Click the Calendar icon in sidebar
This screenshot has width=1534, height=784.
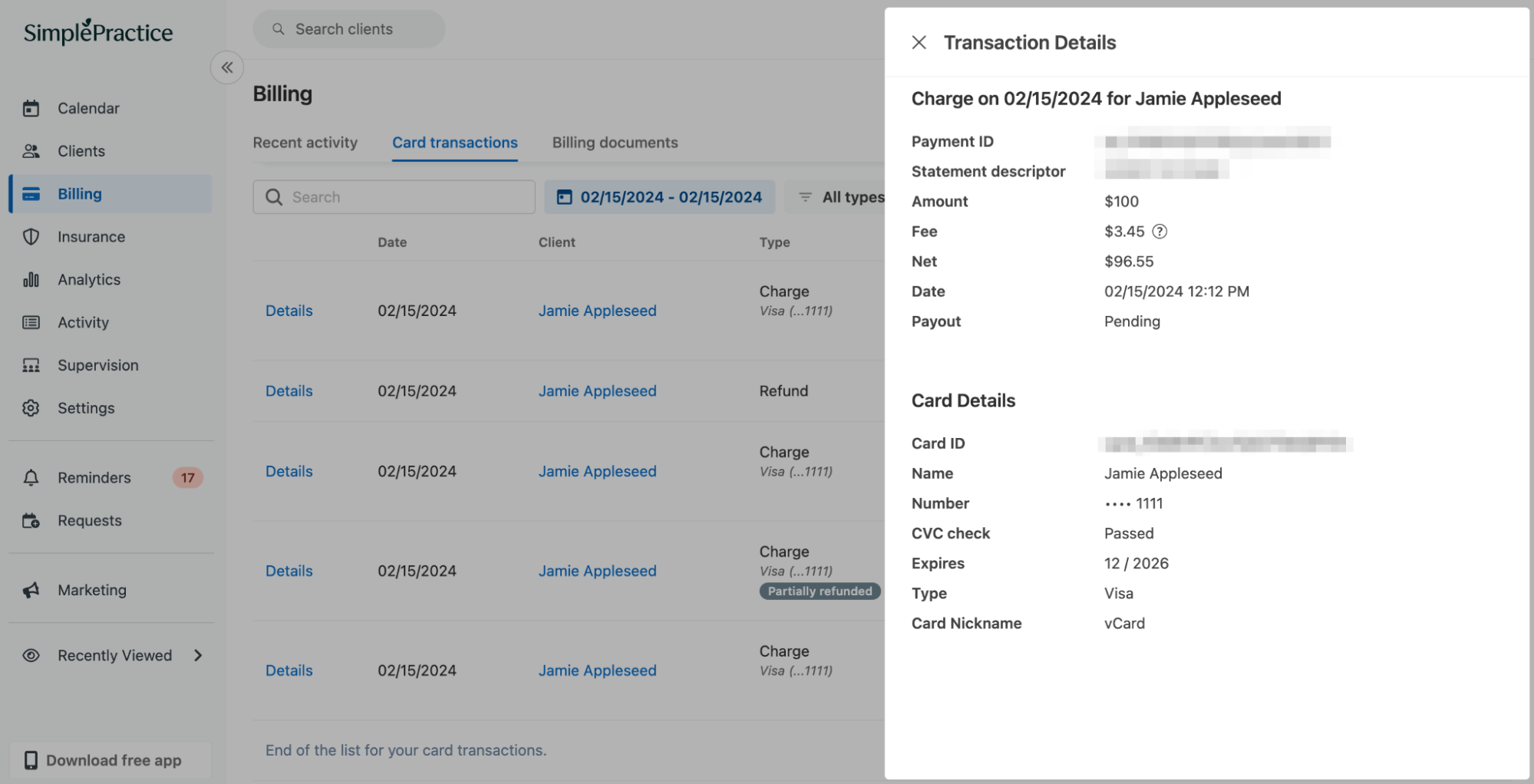[31, 108]
